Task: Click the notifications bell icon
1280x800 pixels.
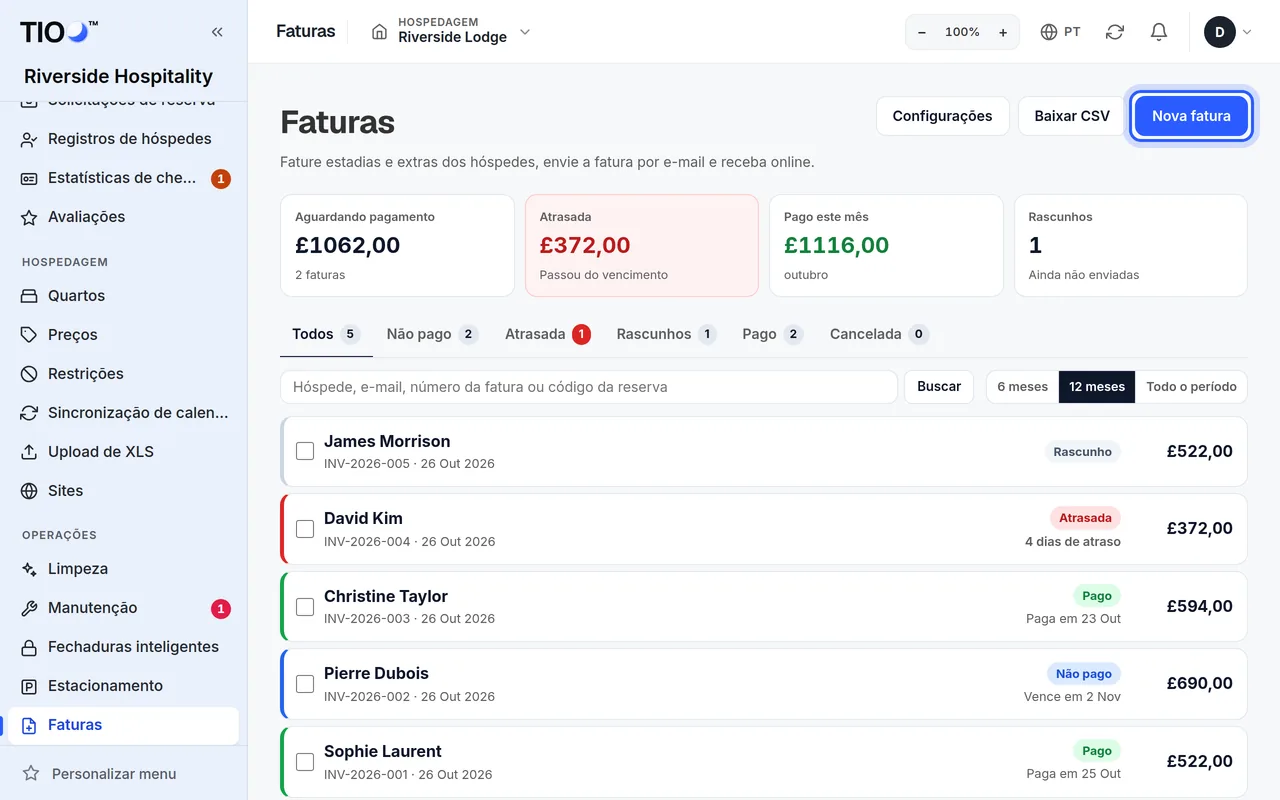Action: pyautogui.click(x=1159, y=32)
